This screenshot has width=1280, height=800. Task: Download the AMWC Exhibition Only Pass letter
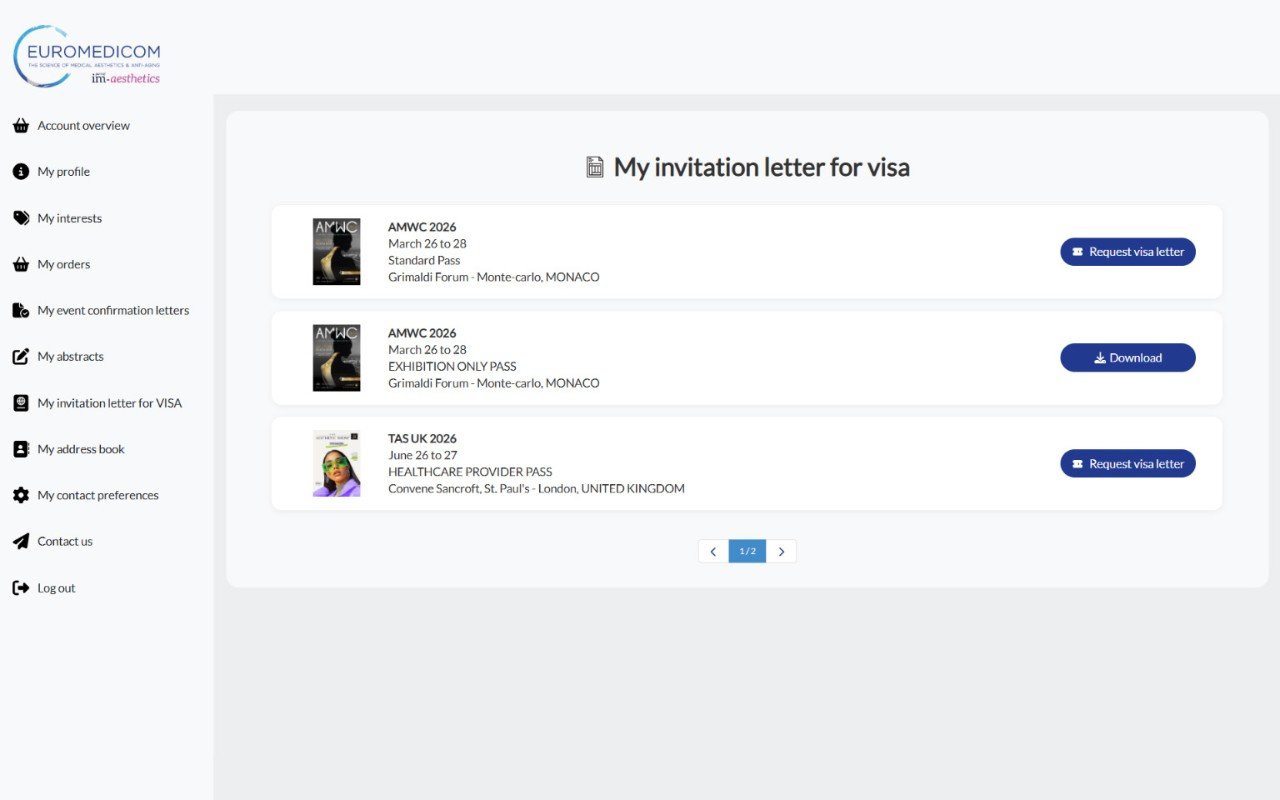point(1127,358)
